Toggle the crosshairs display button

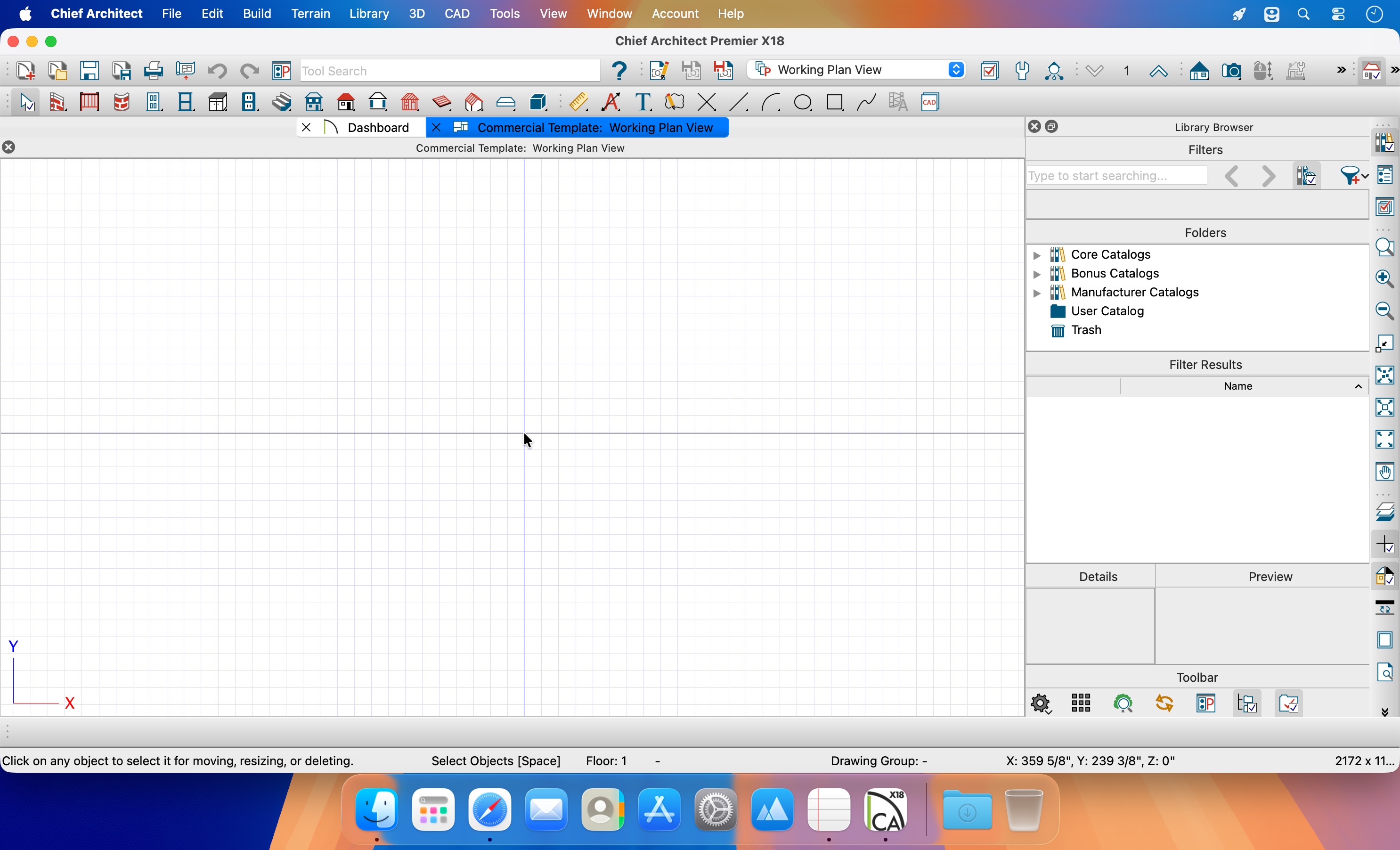[x=1384, y=544]
